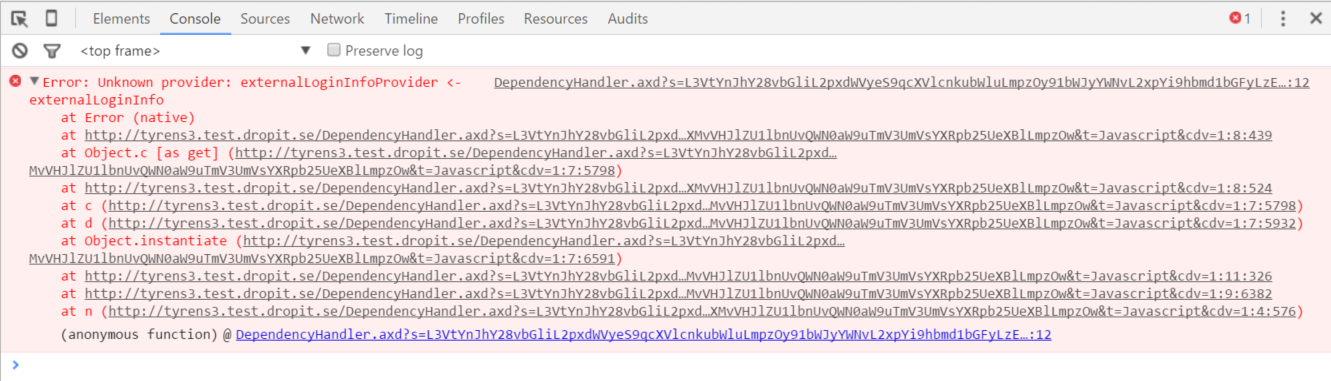Click the red error icon beside message

point(14,81)
